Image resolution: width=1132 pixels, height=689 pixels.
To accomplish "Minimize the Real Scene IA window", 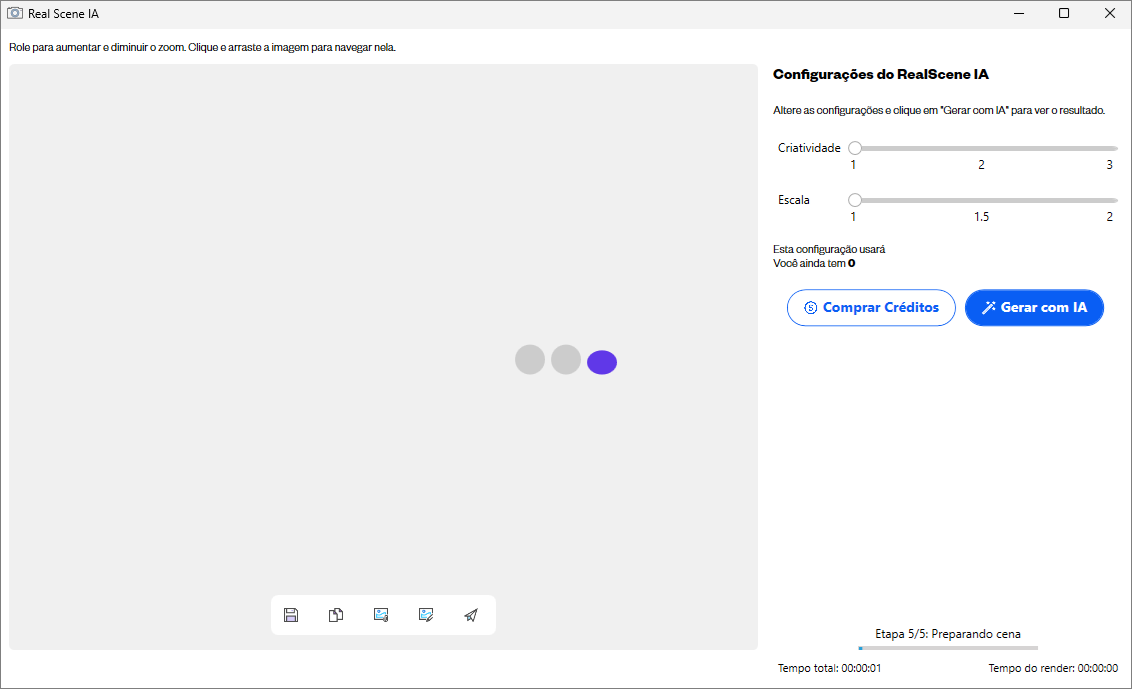I will (1019, 13).
